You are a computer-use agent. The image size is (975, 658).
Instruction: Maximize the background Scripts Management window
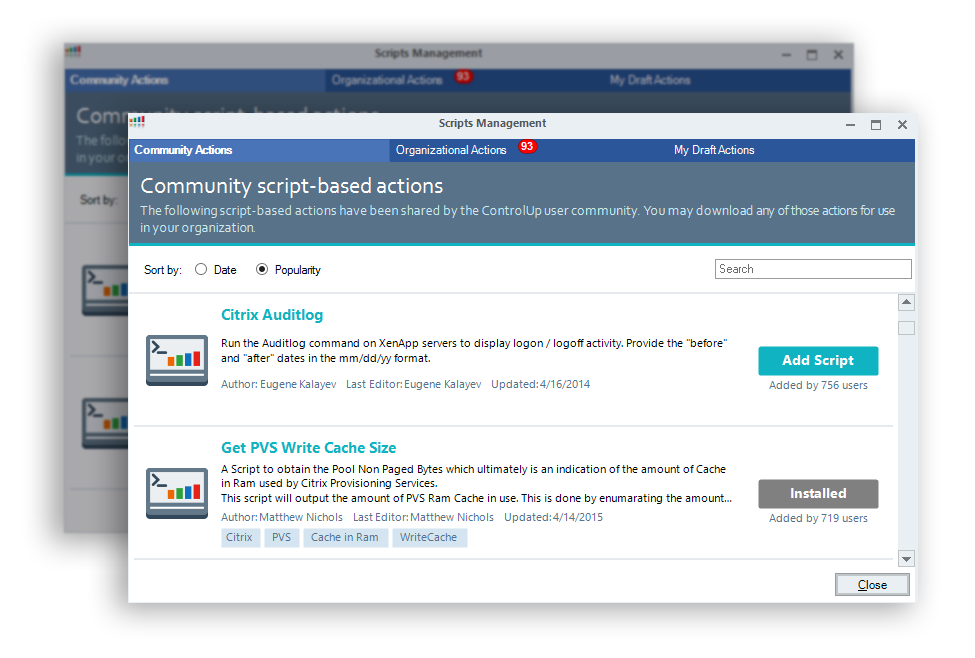tap(811, 55)
